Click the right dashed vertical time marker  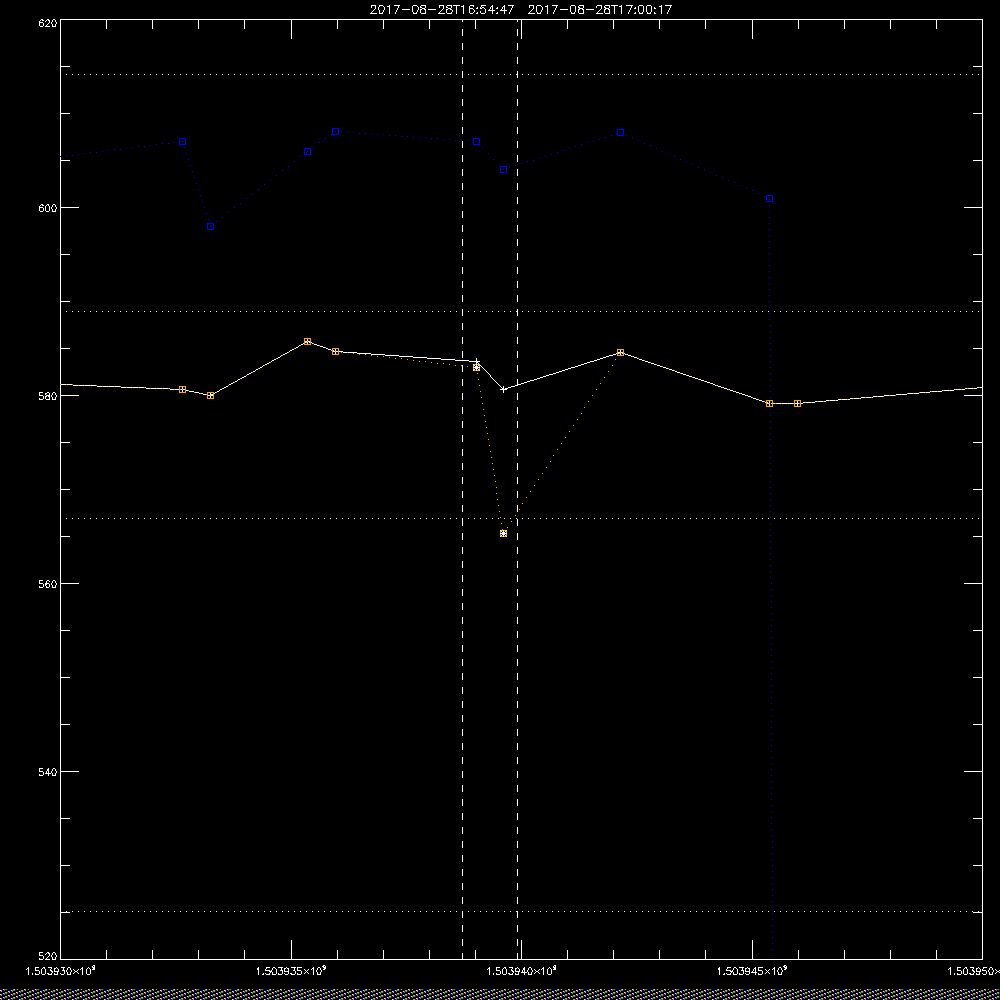tap(517, 489)
